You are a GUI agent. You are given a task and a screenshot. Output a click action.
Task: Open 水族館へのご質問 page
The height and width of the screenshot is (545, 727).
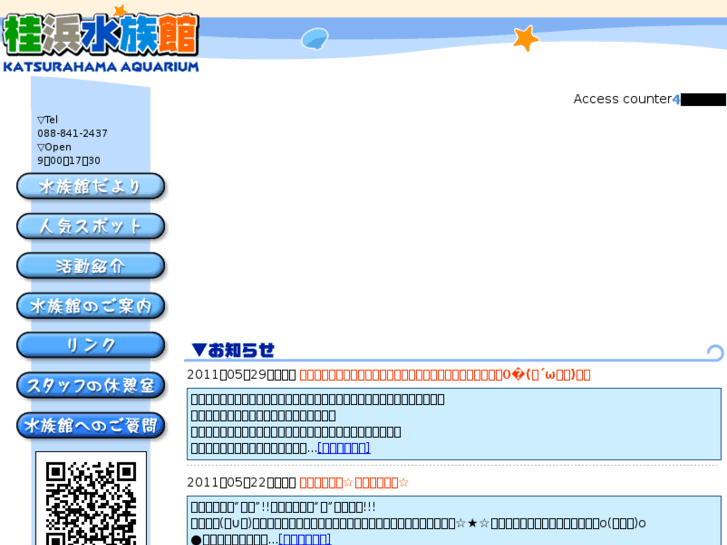pos(90,425)
